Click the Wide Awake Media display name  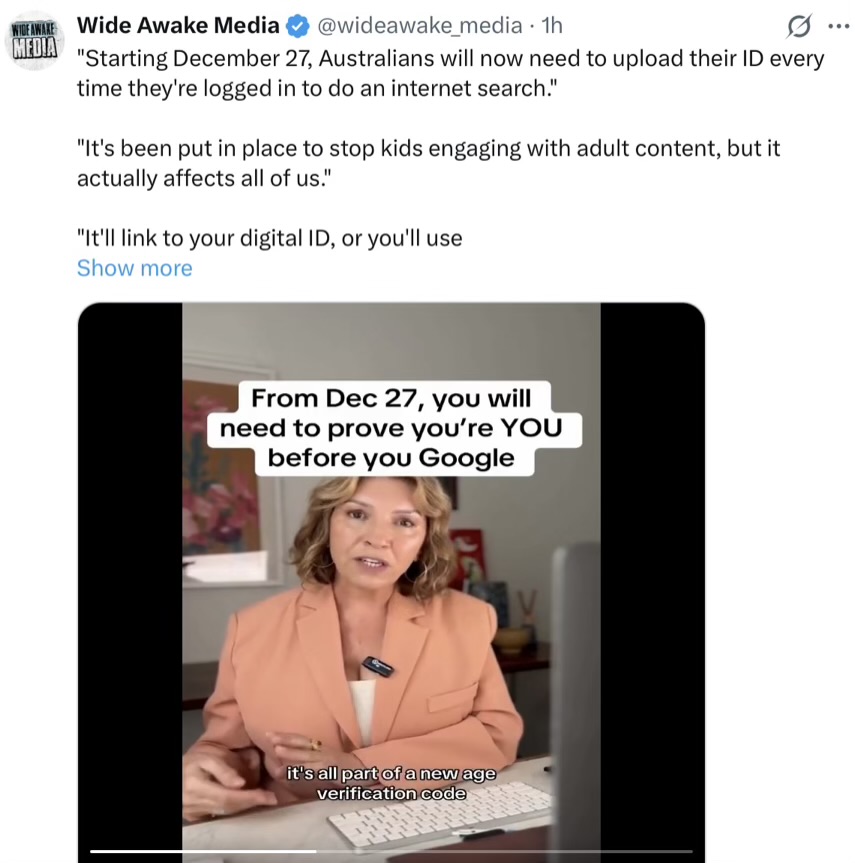point(178,25)
